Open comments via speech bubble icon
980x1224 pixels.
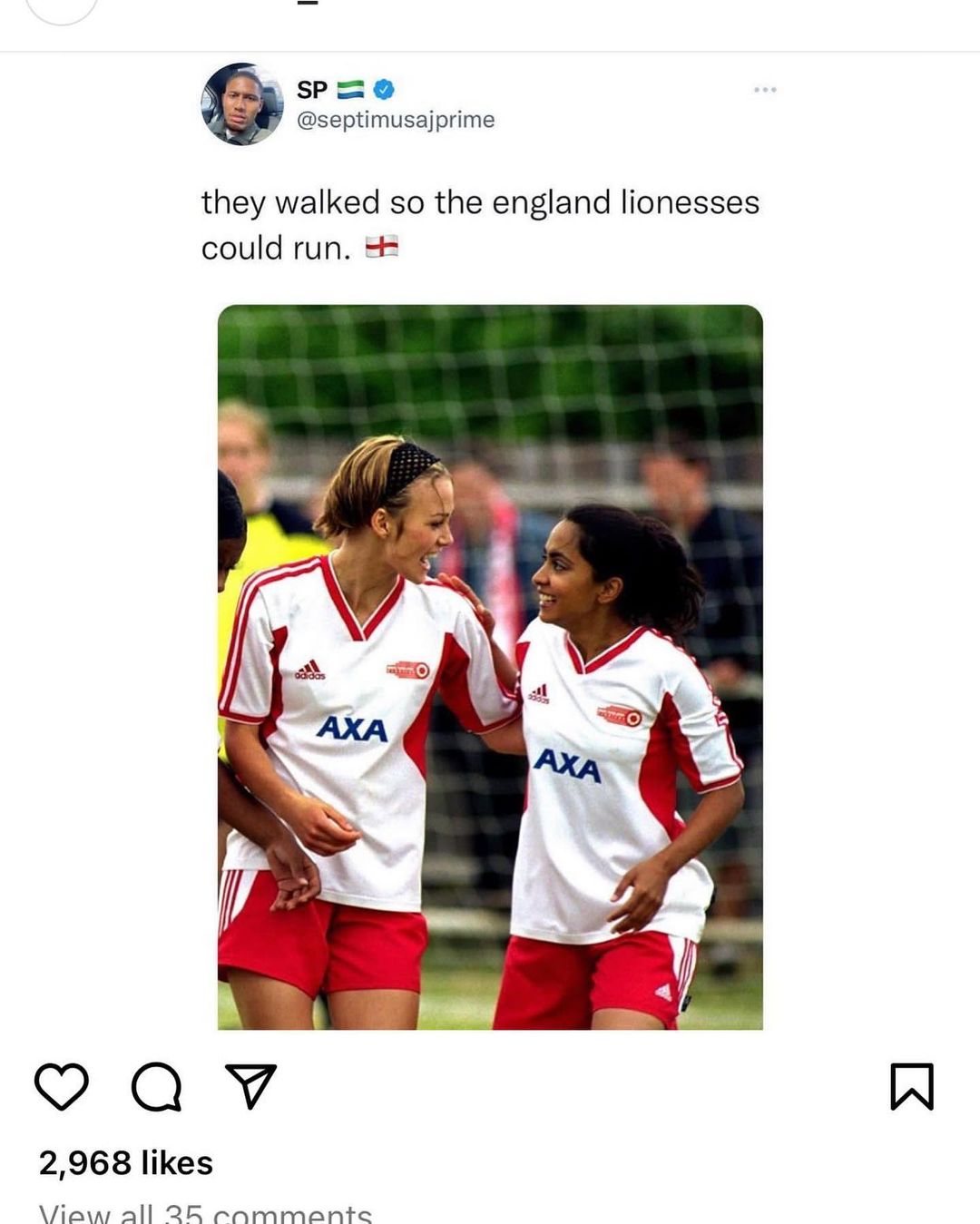157,1086
